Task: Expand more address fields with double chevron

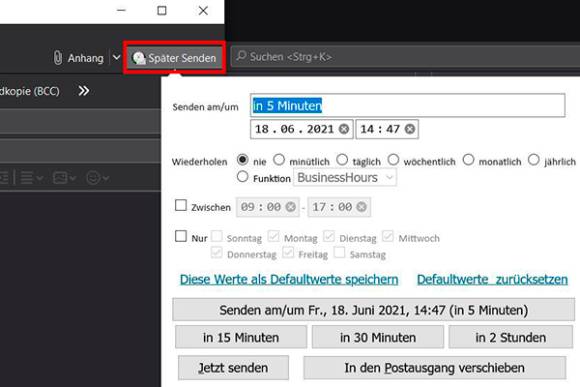Action: pyautogui.click(x=84, y=91)
